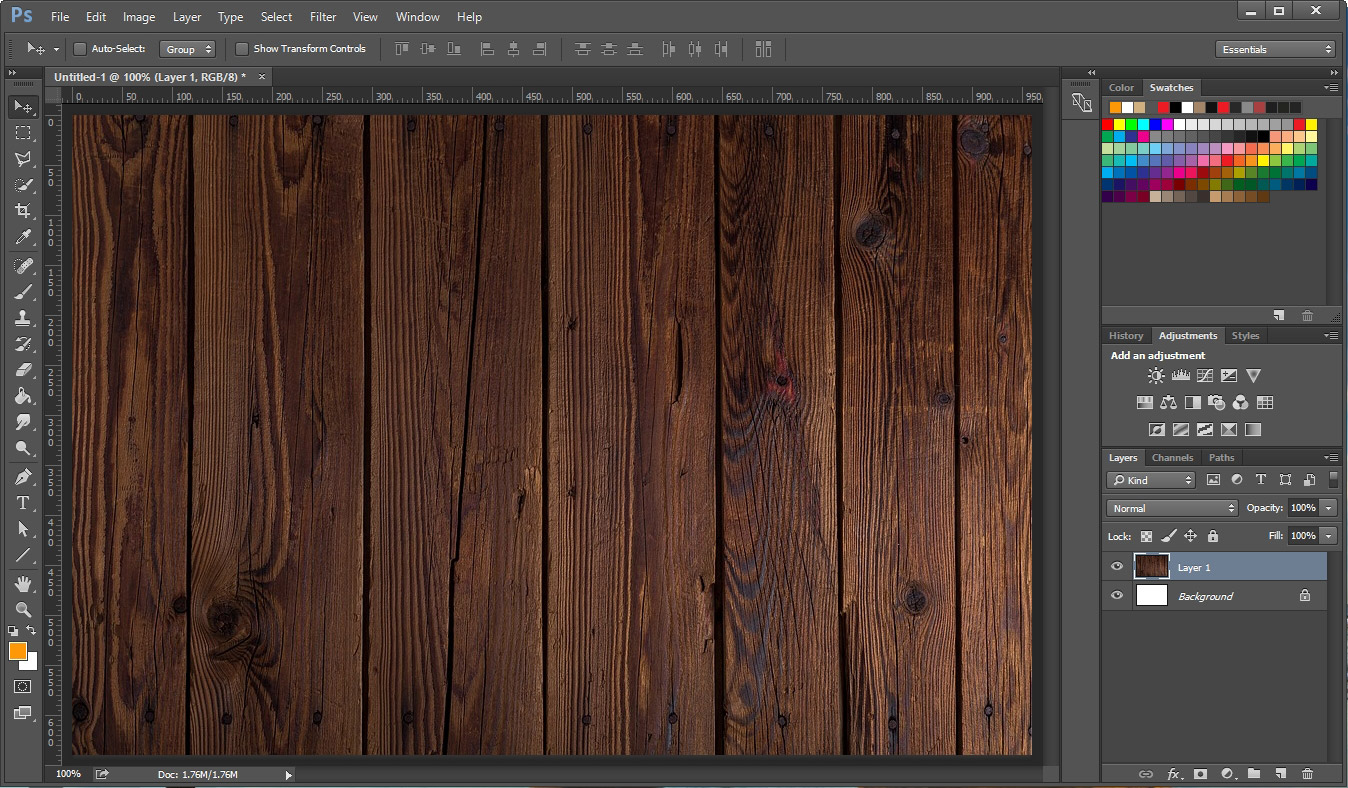The width and height of the screenshot is (1348, 788).
Task: Click the 100% zoom level field
Action: pyautogui.click(x=68, y=774)
